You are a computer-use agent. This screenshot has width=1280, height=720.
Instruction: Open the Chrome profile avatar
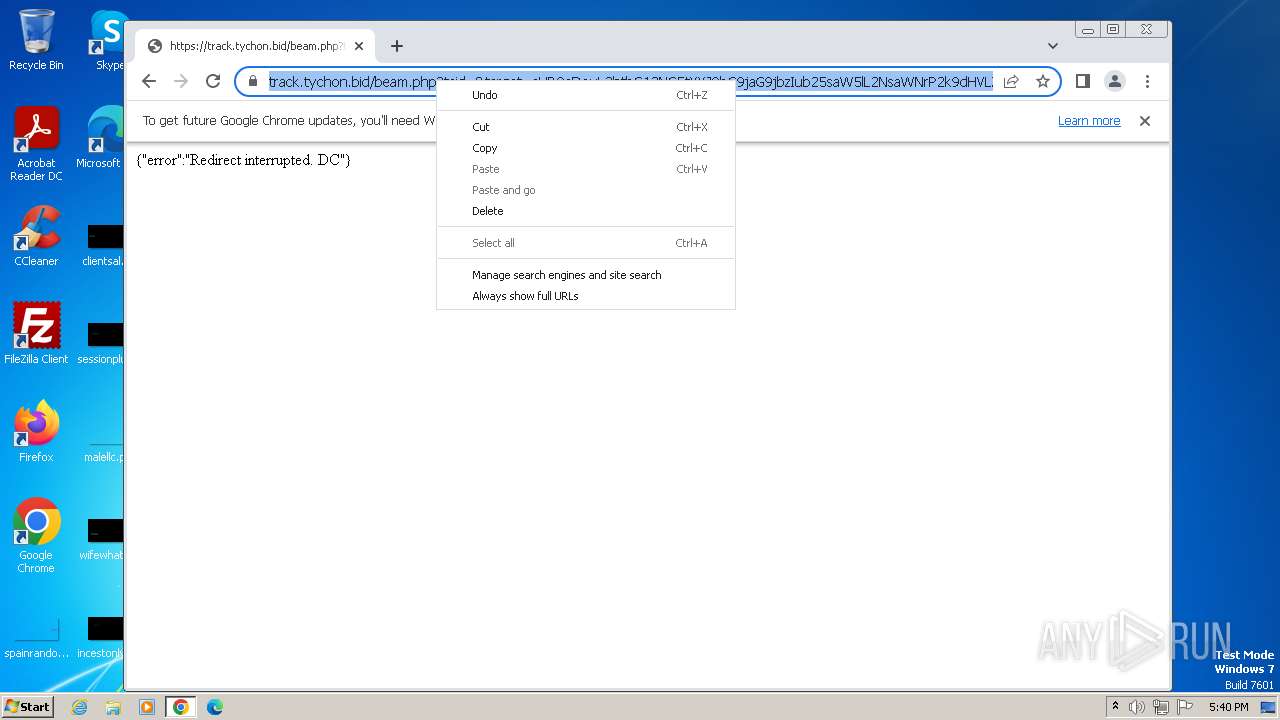pyautogui.click(x=1114, y=81)
